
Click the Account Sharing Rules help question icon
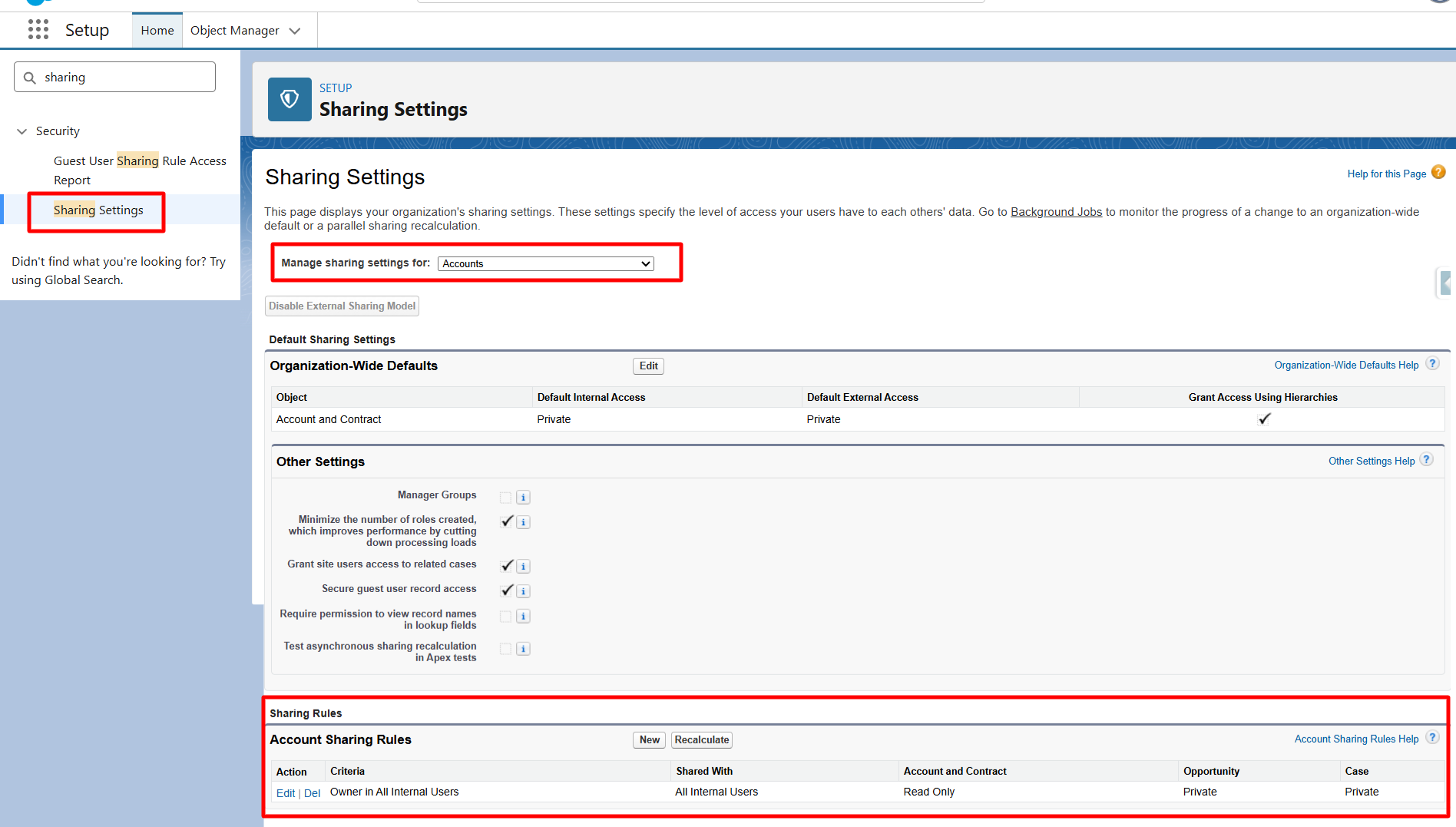(1432, 738)
